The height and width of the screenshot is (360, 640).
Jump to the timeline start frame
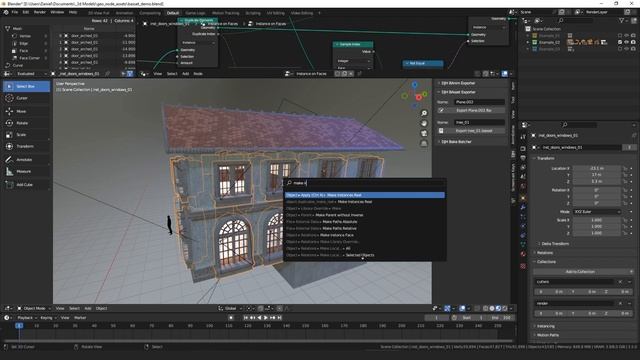tap(246, 318)
